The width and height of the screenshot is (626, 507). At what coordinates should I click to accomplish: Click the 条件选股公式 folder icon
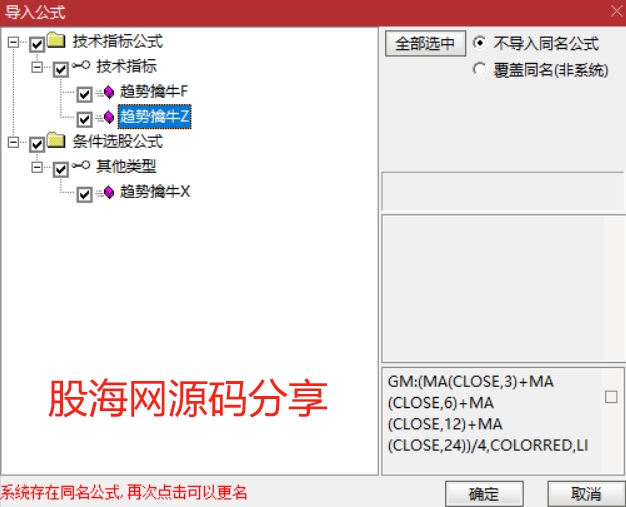[x=56, y=141]
